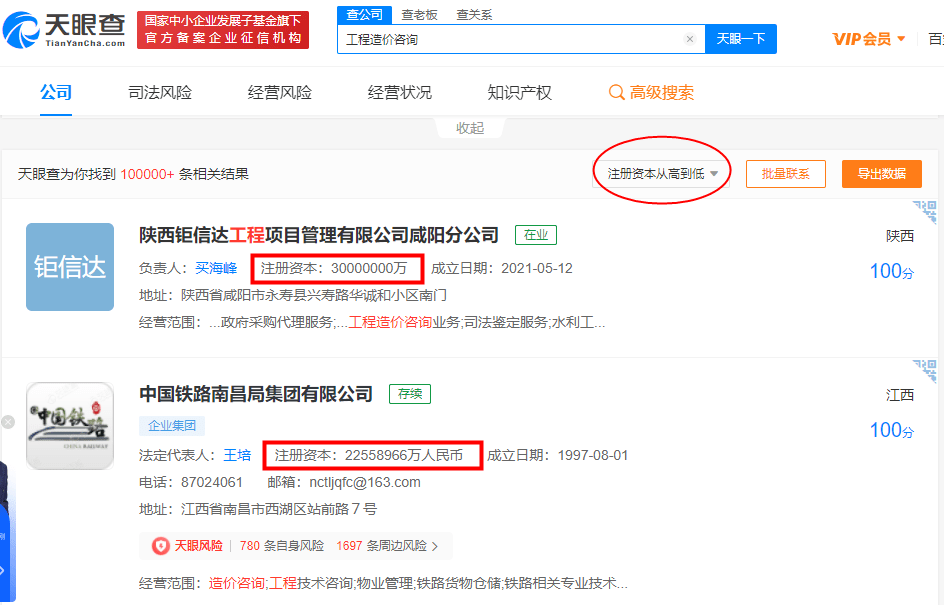Open the 王培 legal representative link

(237, 455)
